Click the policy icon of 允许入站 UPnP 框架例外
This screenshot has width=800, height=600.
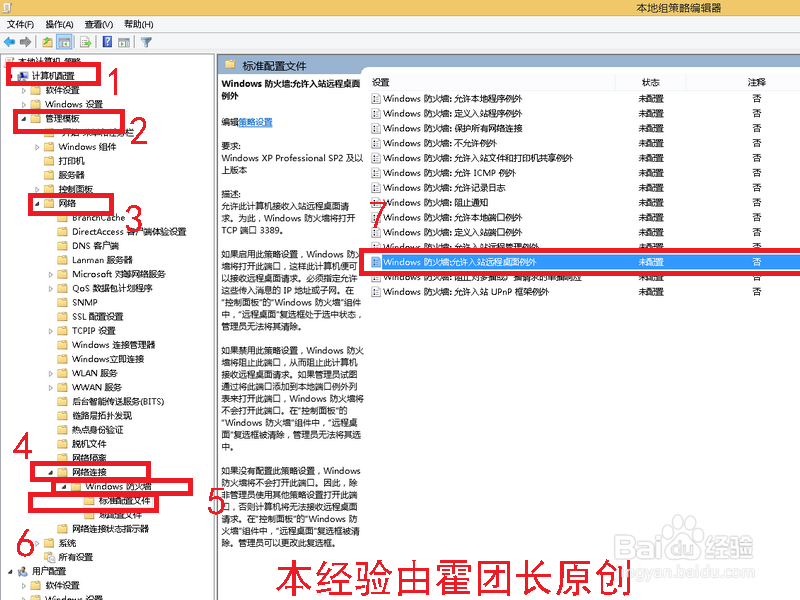[x=376, y=292]
